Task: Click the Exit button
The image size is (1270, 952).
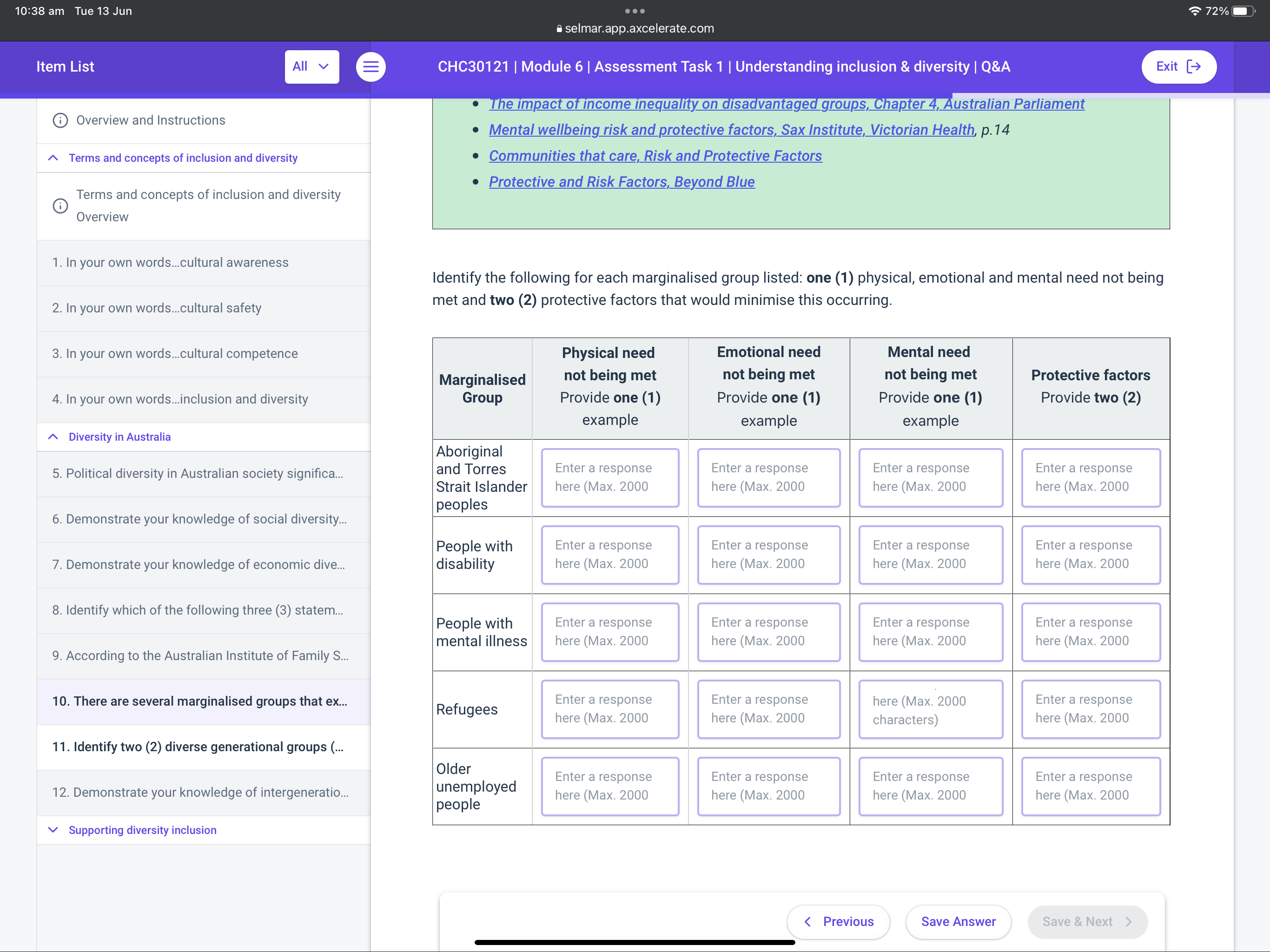Action: [x=1178, y=66]
